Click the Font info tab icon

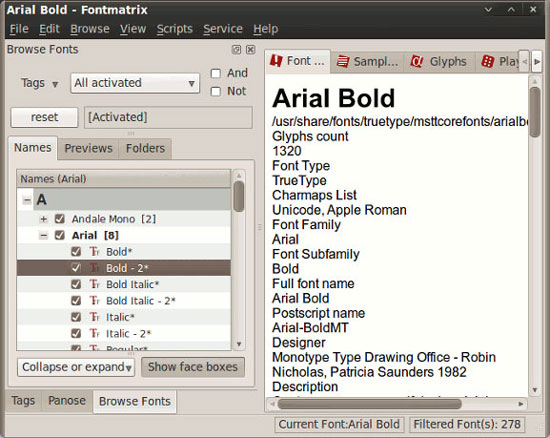tap(276, 61)
